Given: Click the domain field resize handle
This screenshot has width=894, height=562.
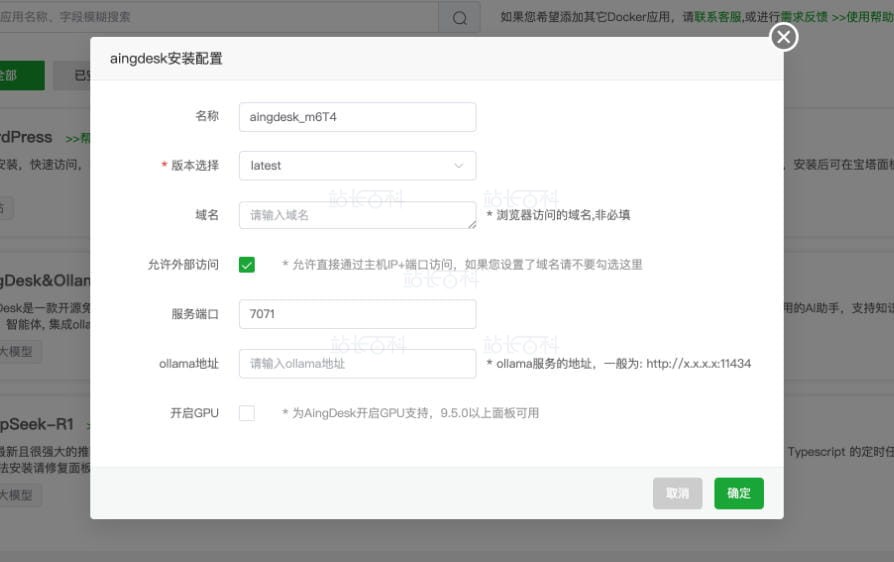Looking at the screenshot, I should click(472, 225).
